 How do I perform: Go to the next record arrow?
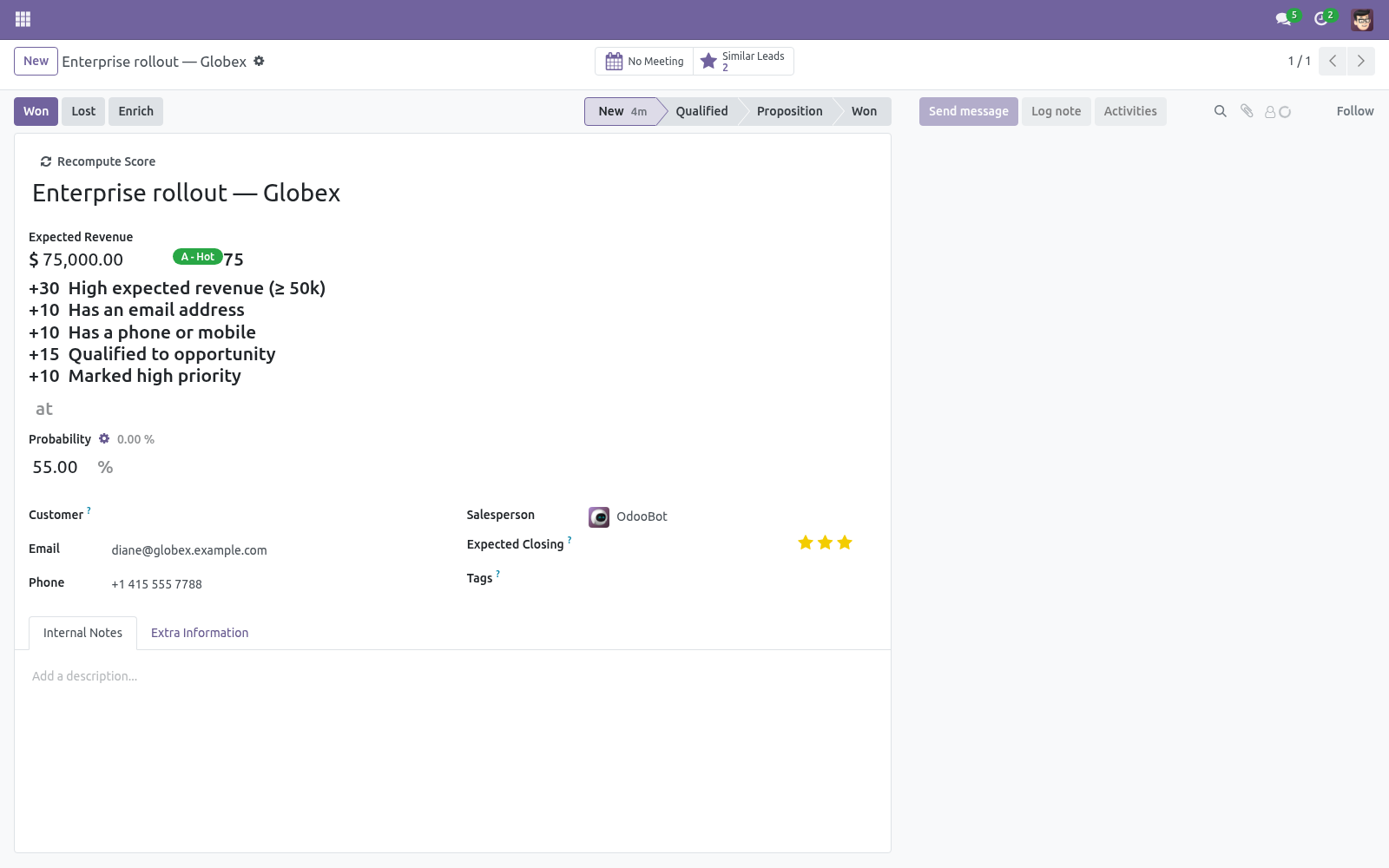pos(1361,61)
